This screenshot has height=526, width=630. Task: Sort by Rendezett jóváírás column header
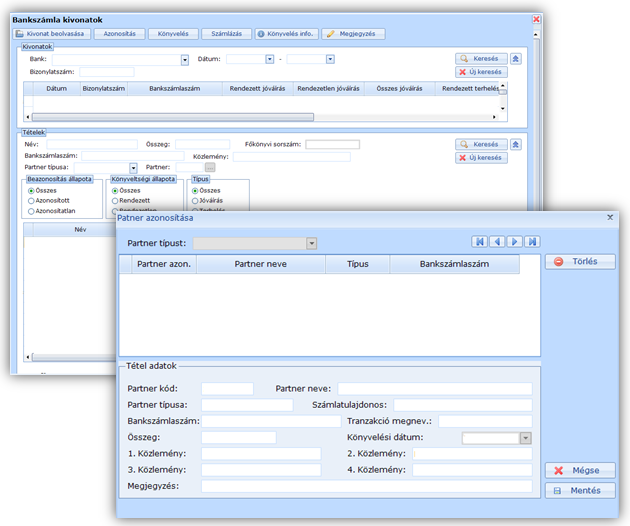pyautogui.click(x=258, y=88)
